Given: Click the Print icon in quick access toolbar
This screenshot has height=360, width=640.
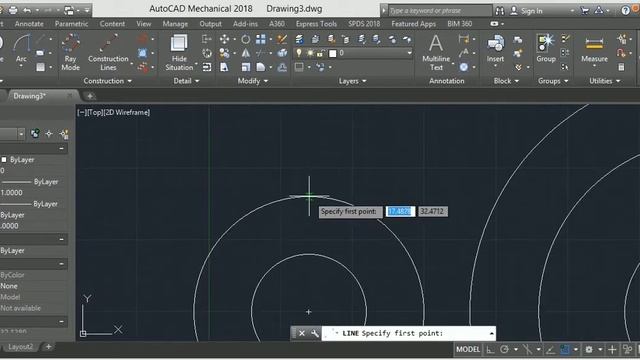Looking at the screenshot, I should click(13, 10).
